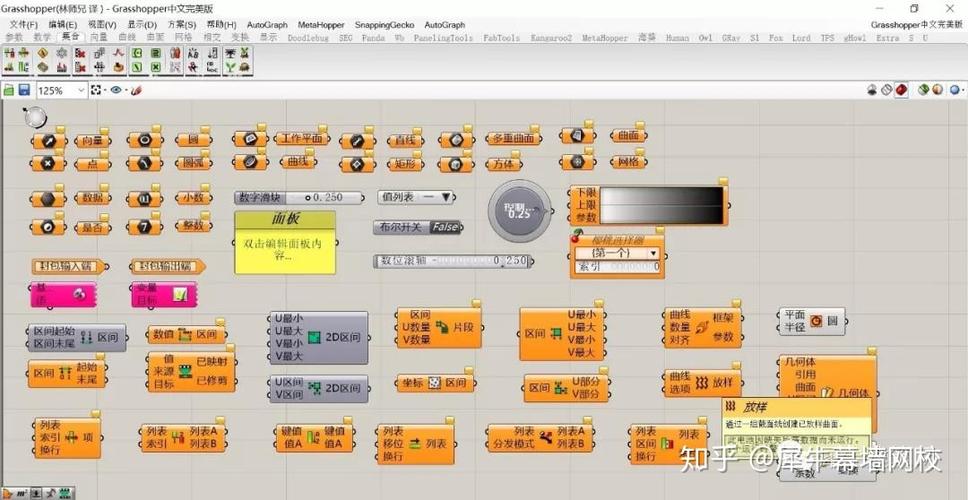Open the 值列表 dropdown arrow

[446, 198]
